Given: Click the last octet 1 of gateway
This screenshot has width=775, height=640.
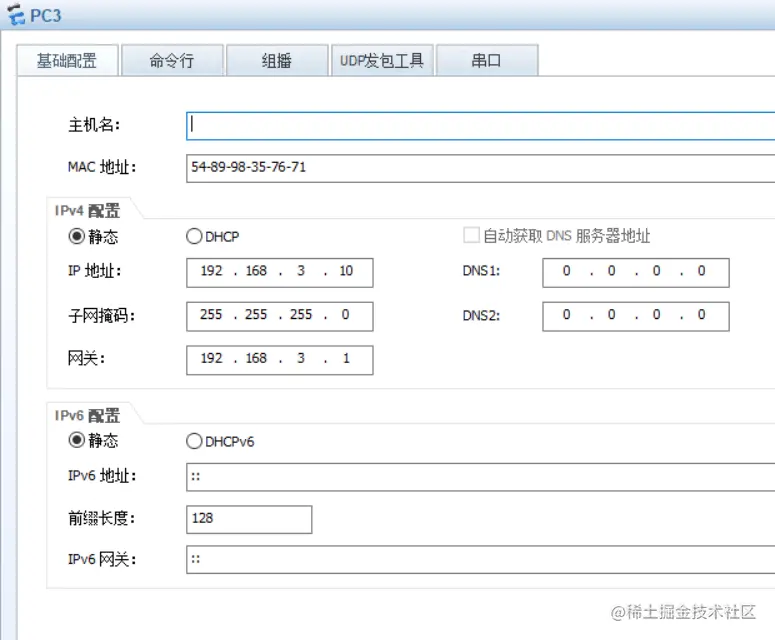Looking at the screenshot, I should pos(346,358).
